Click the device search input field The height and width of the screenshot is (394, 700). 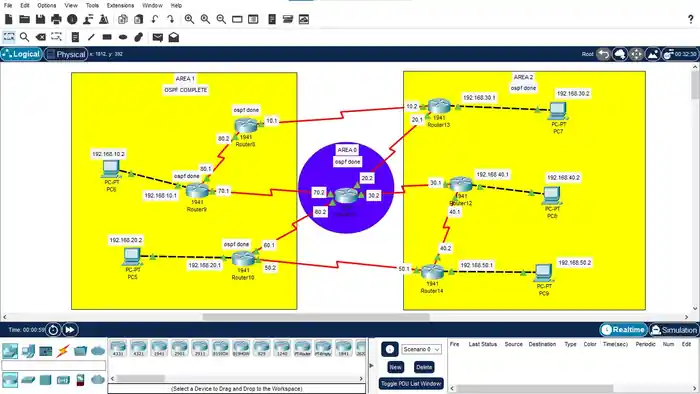(x=54, y=366)
